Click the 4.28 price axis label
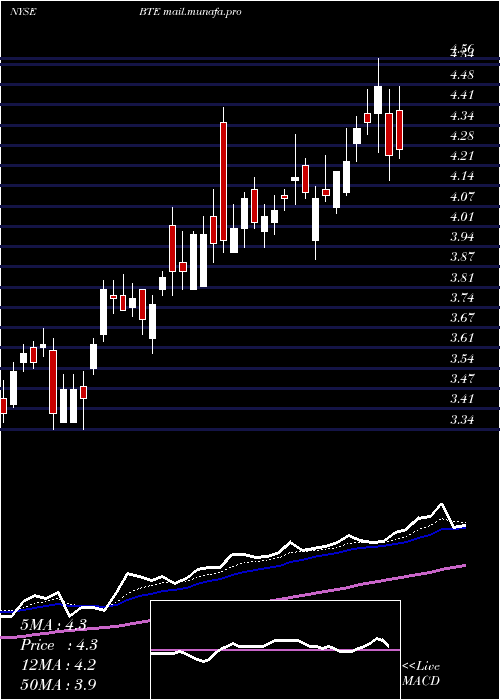The height and width of the screenshot is (700, 500). click(x=462, y=135)
